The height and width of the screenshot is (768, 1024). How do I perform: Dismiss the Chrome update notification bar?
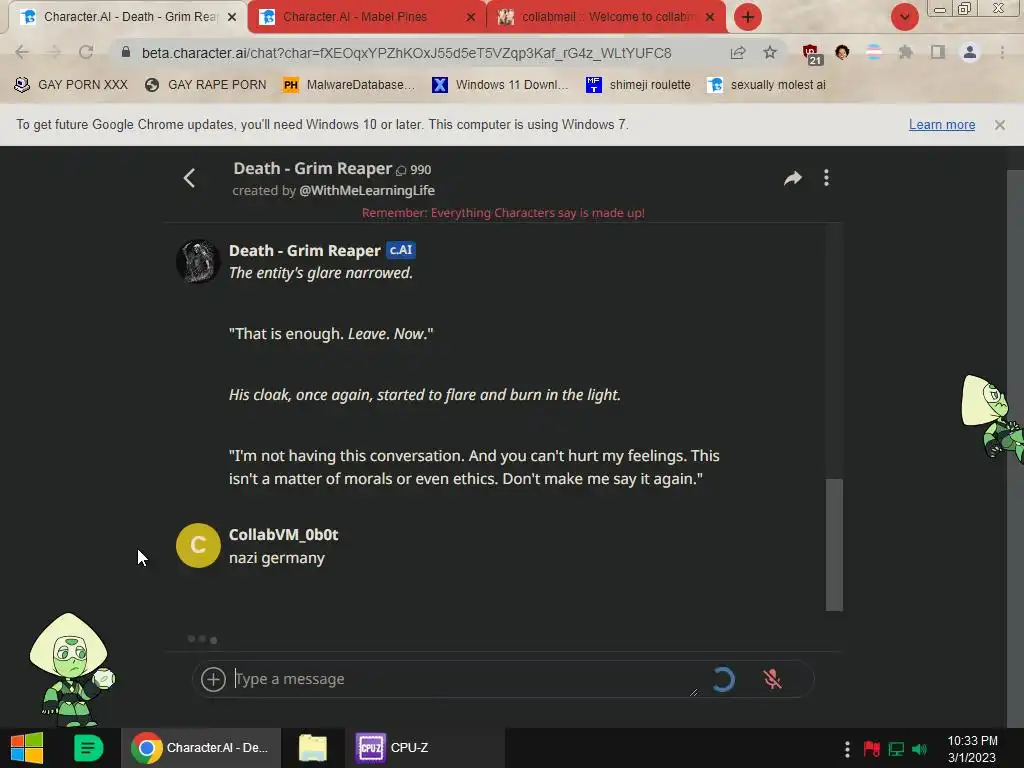pyautogui.click(x=1000, y=125)
